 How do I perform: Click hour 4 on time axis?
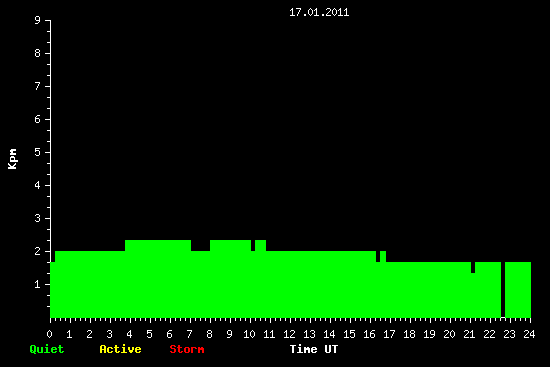coord(129,334)
